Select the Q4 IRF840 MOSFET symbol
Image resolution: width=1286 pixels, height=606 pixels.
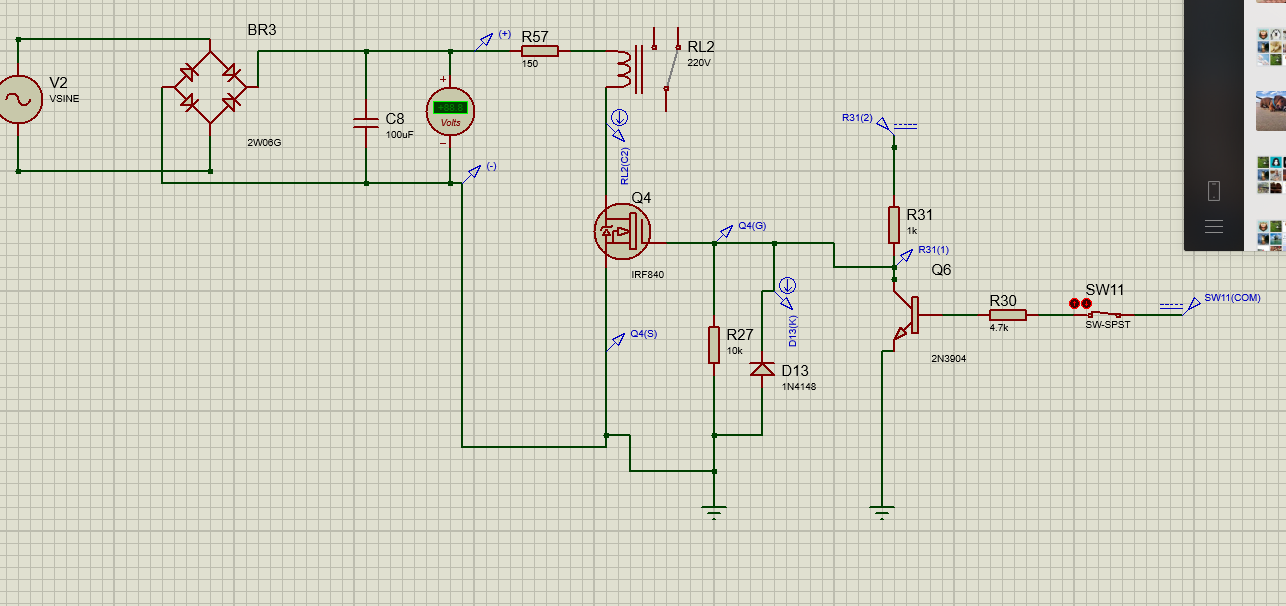click(x=621, y=234)
